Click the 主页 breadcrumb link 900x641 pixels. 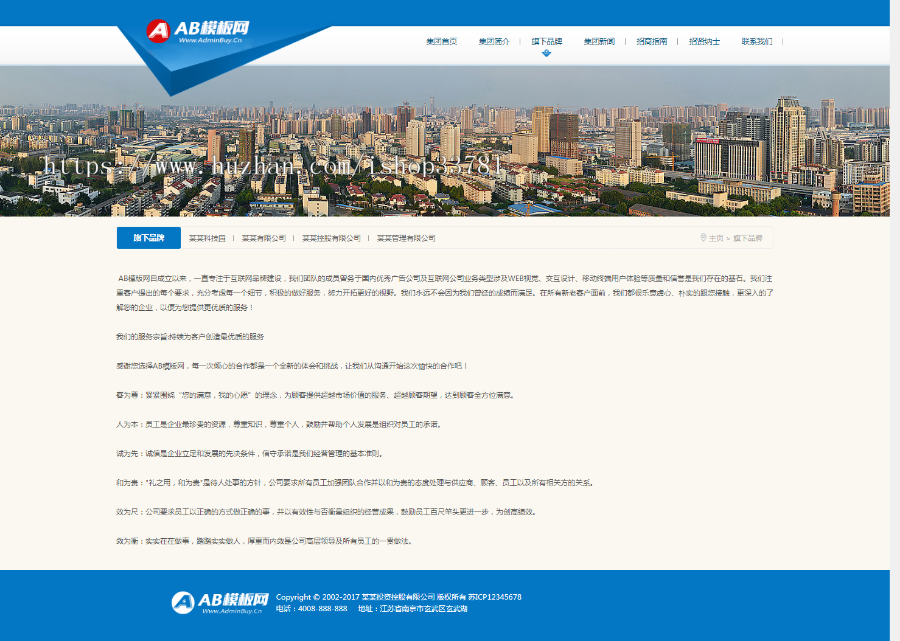click(718, 236)
